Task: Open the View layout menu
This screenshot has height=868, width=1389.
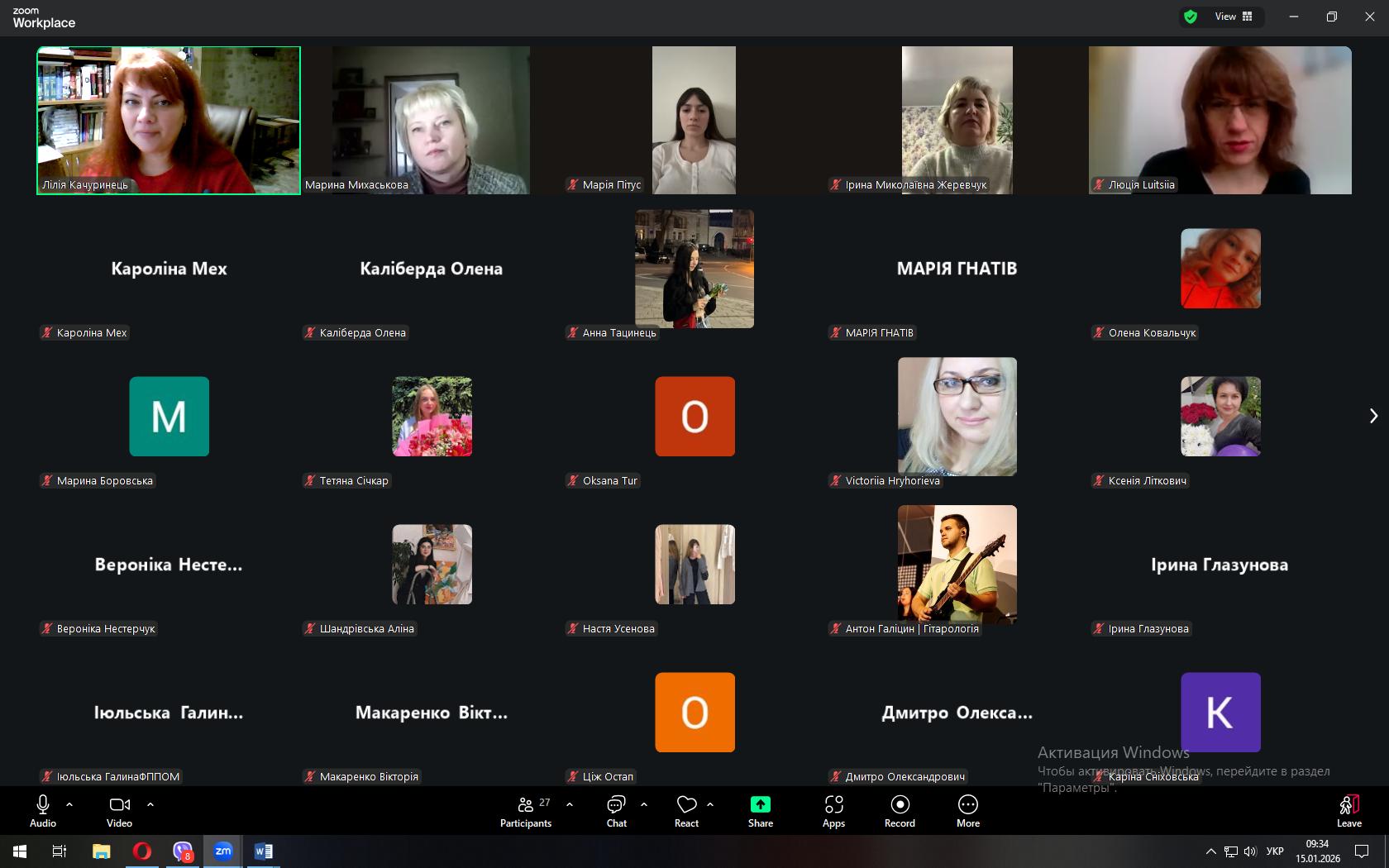Action: (1234, 17)
